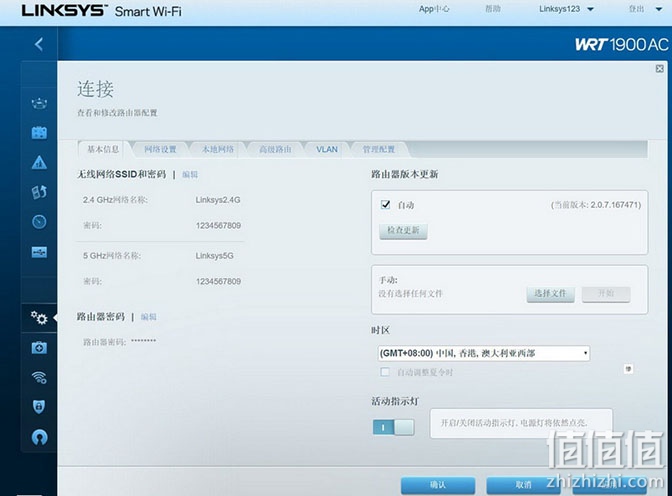
Task: Click the small icon right of daylight saving option
Action: coord(628,369)
